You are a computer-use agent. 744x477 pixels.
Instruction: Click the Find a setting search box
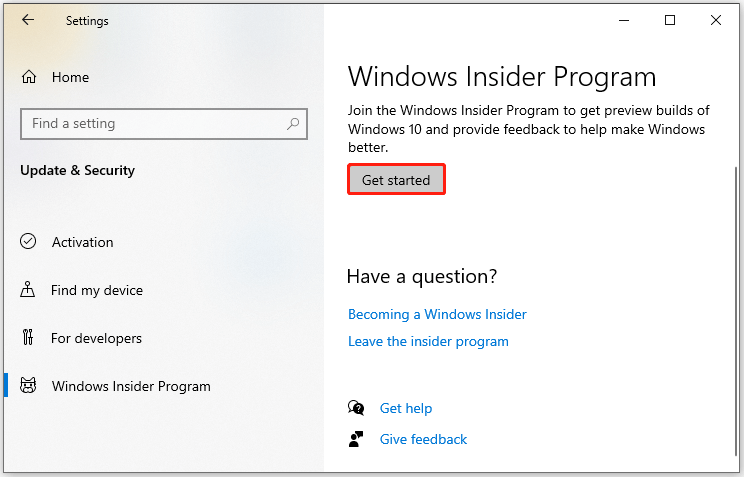[x=164, y=124]
